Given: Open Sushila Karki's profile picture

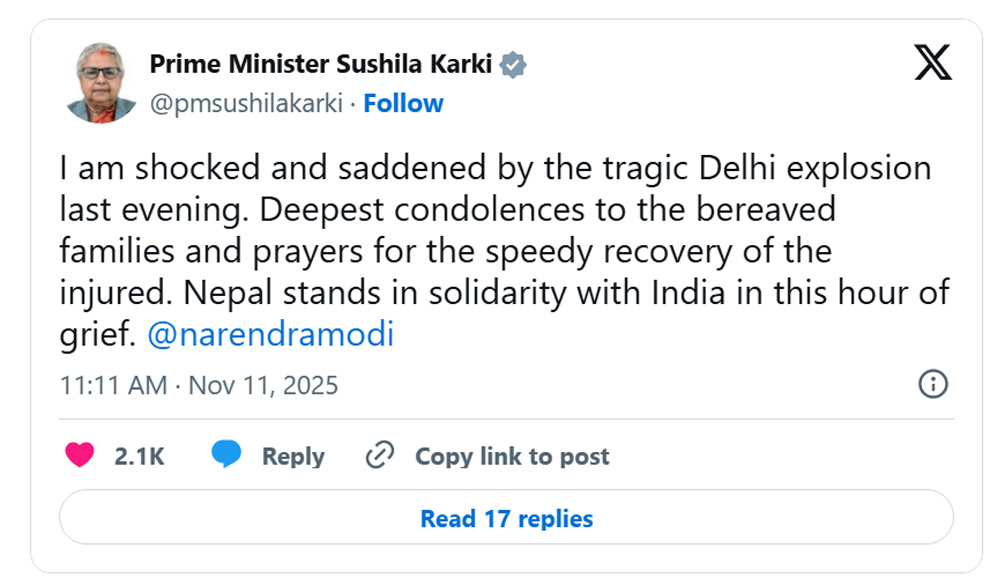Looking at the screenshot, I should pyautogui.click(x=106, y=84).
